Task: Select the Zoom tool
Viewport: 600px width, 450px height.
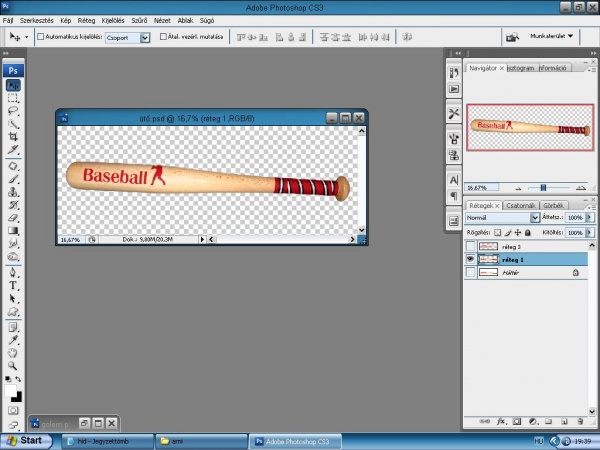Action: point(13,366)
